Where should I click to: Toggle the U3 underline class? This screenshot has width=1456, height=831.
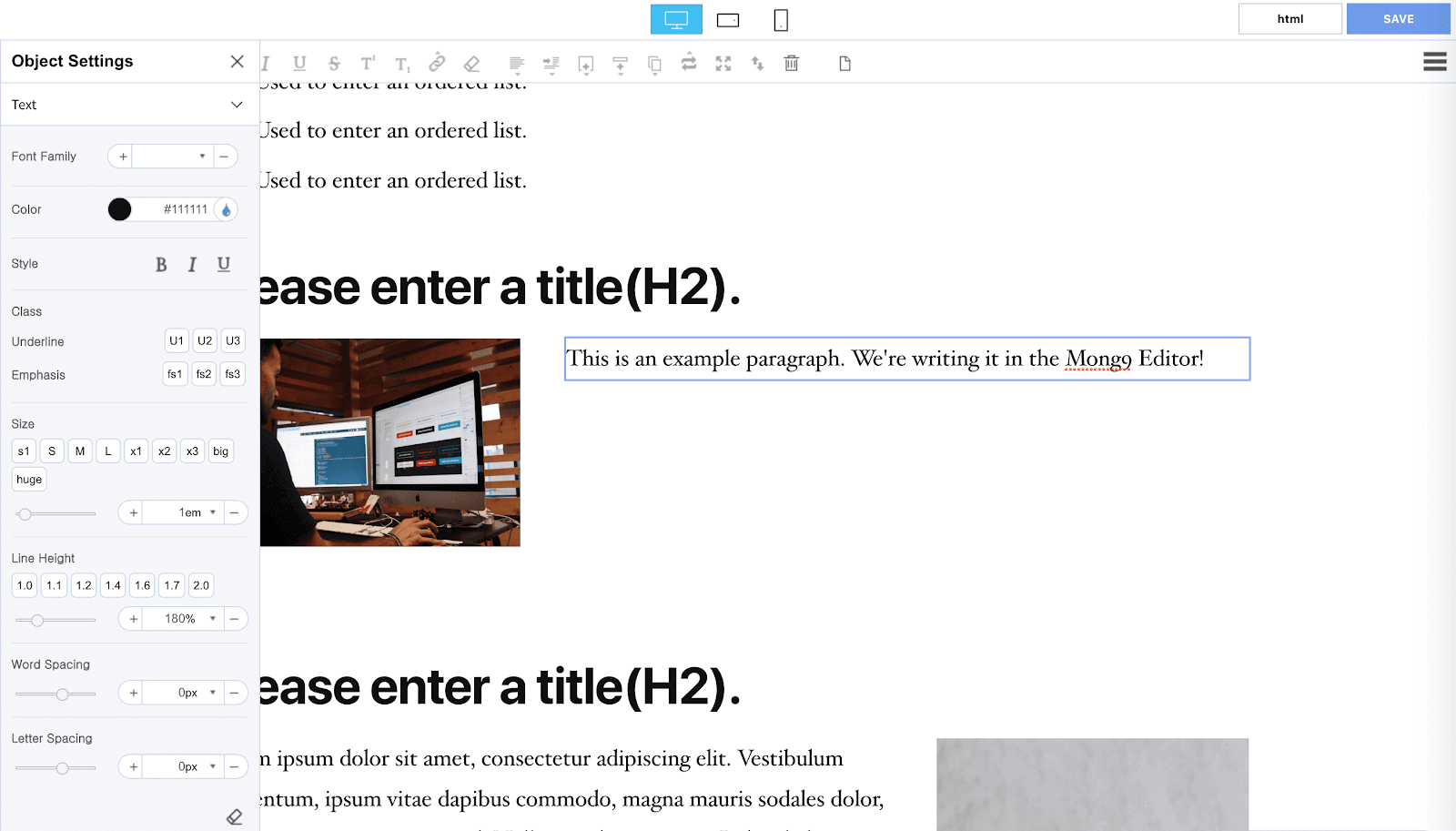click(x=233, y=340)
